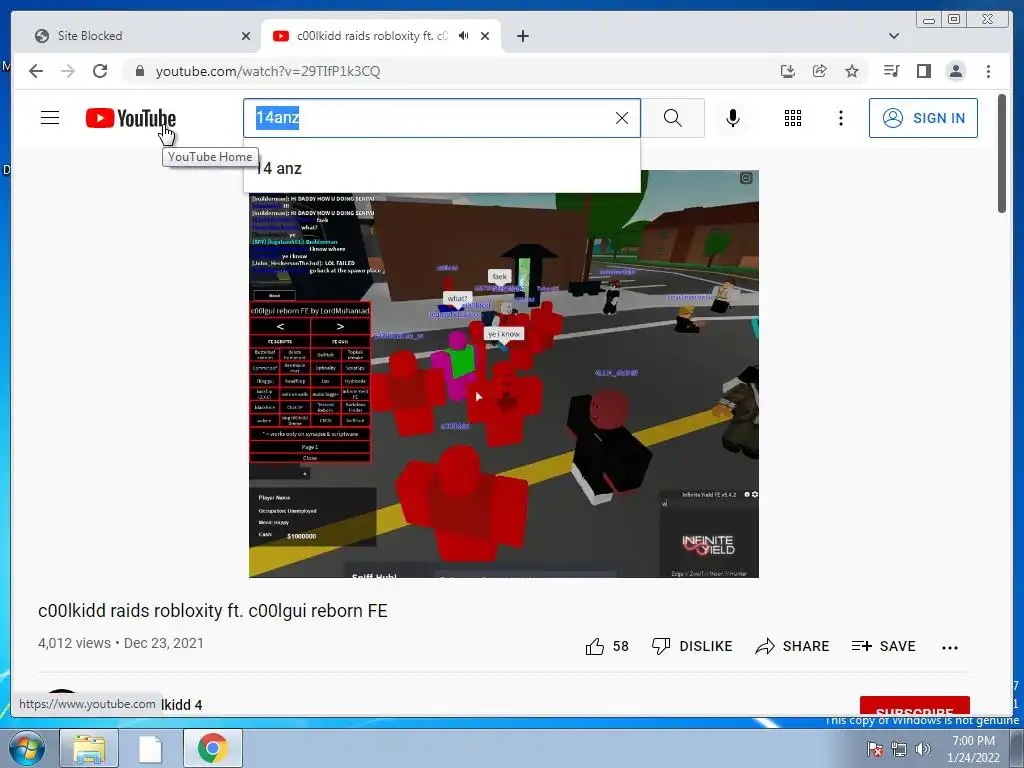Click the DISLIKE button
The width and height of the screenshot is (1024, 768).
(692, 647)
